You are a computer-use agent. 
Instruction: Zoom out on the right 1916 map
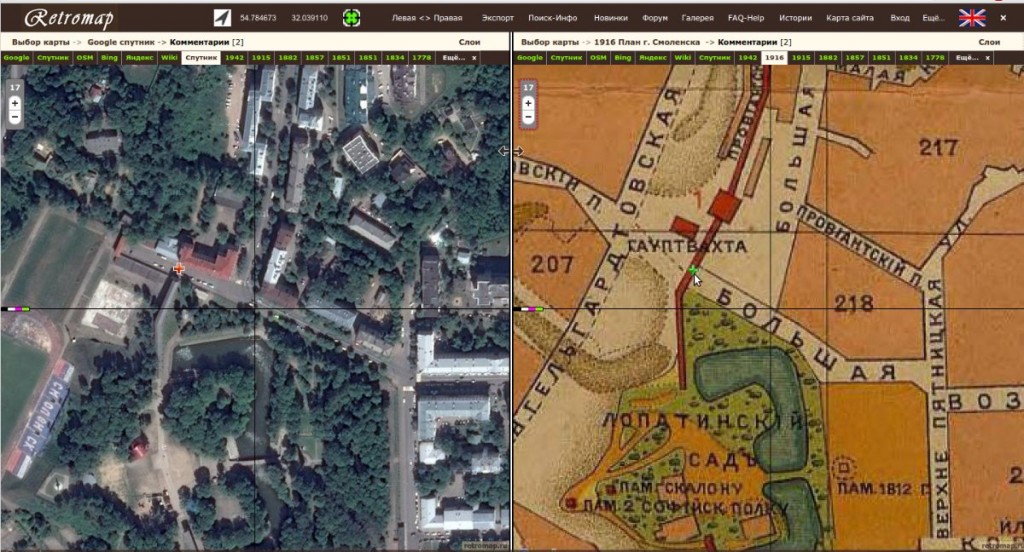pos(528,117)
